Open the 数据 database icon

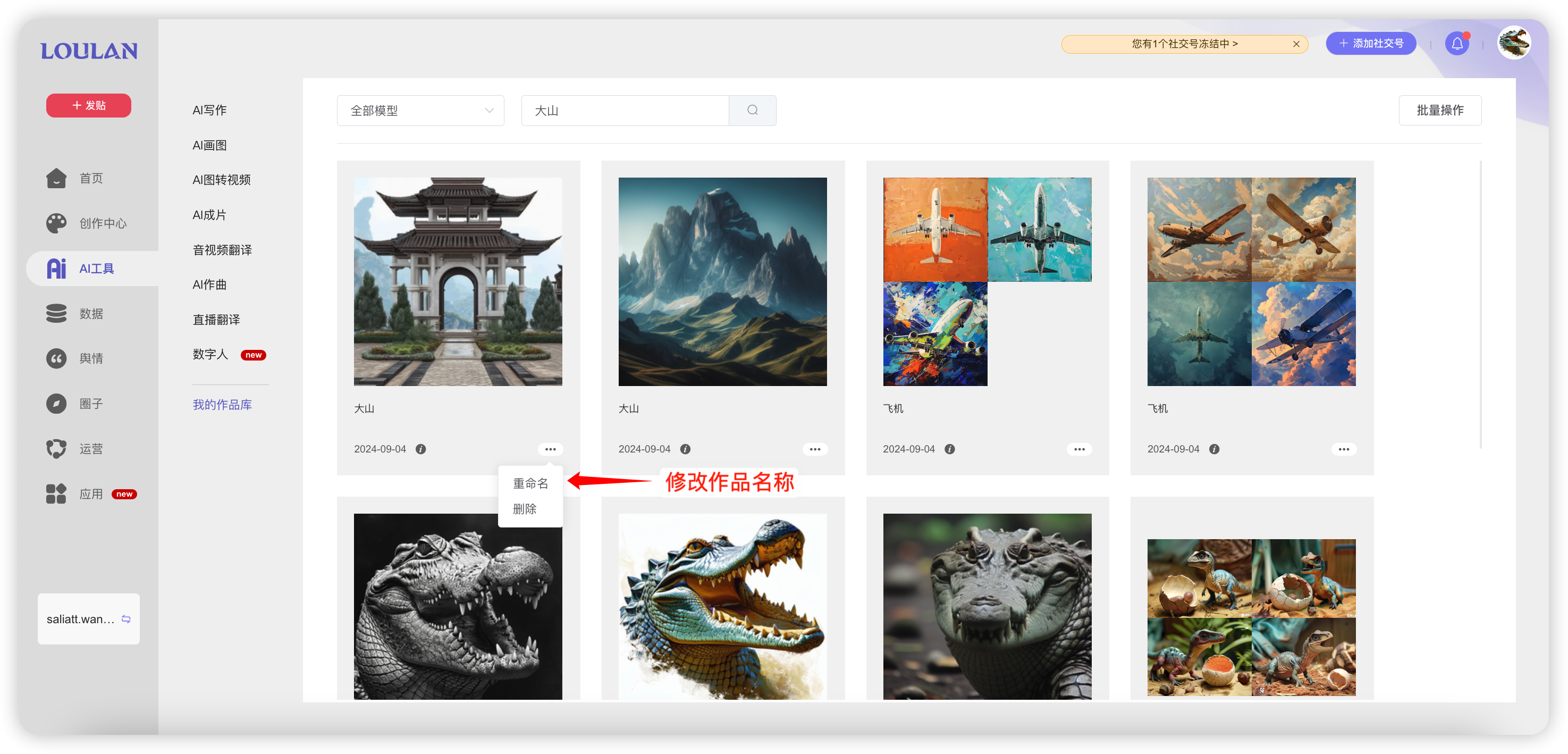[x=57, y=314]
